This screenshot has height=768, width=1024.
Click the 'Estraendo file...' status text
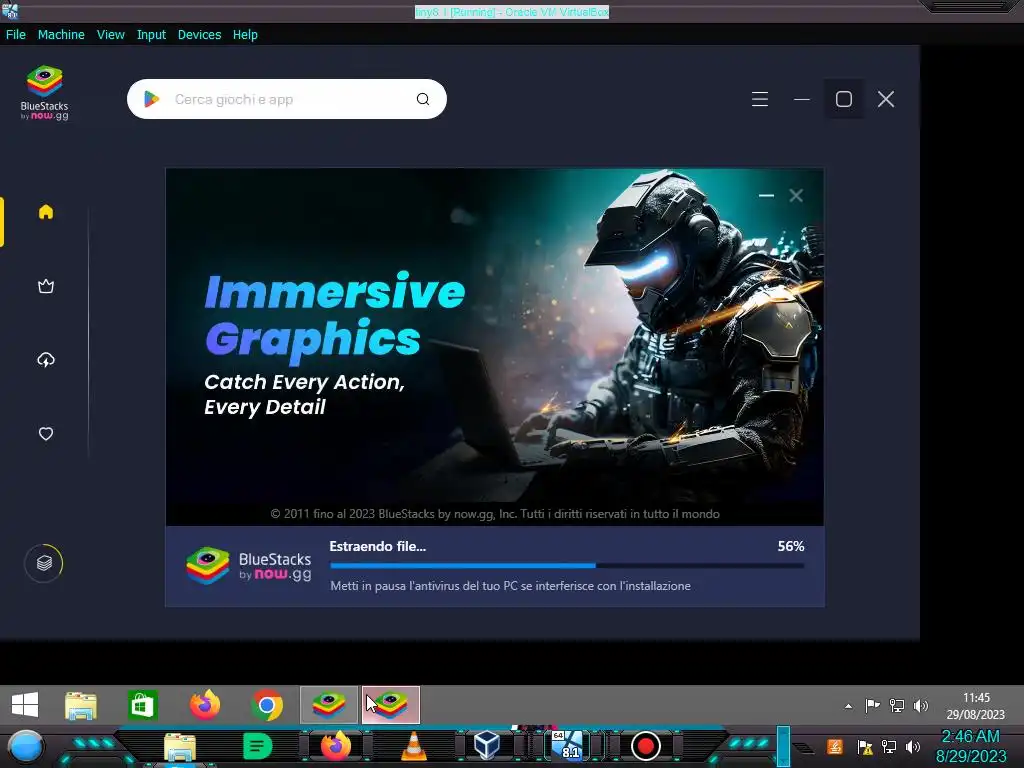click(377, 547)
